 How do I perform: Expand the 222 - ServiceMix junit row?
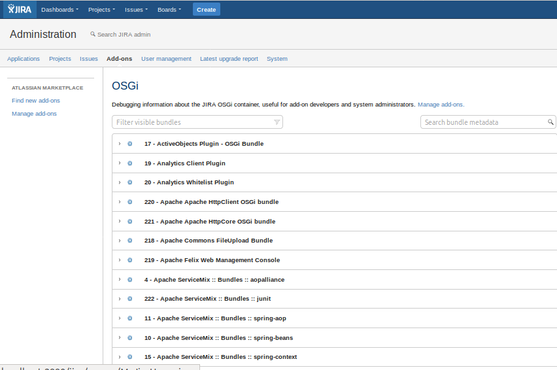pyautogui.click(x=120, y=299)
